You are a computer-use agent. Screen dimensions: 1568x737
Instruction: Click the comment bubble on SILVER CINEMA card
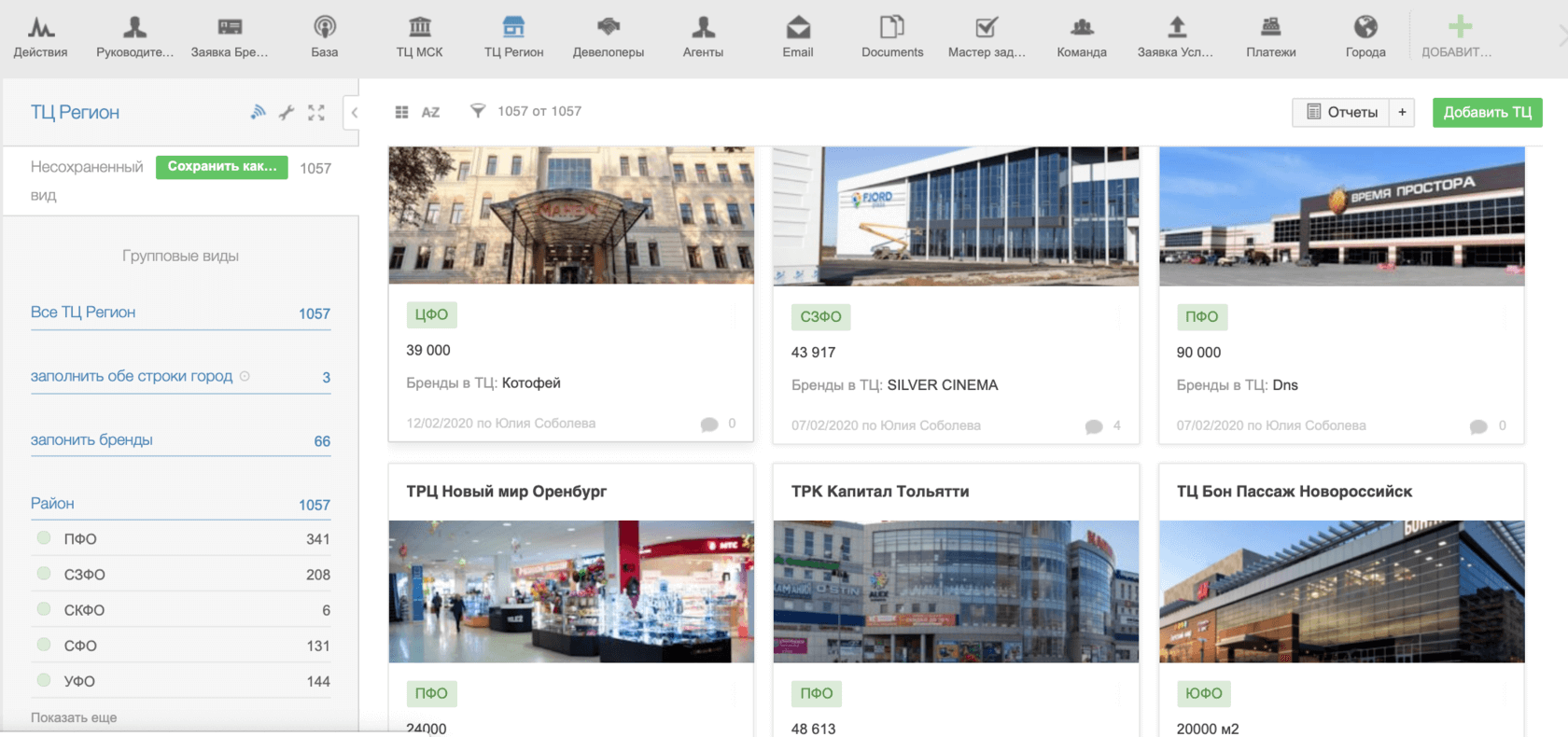click(x=1094, y=426)
